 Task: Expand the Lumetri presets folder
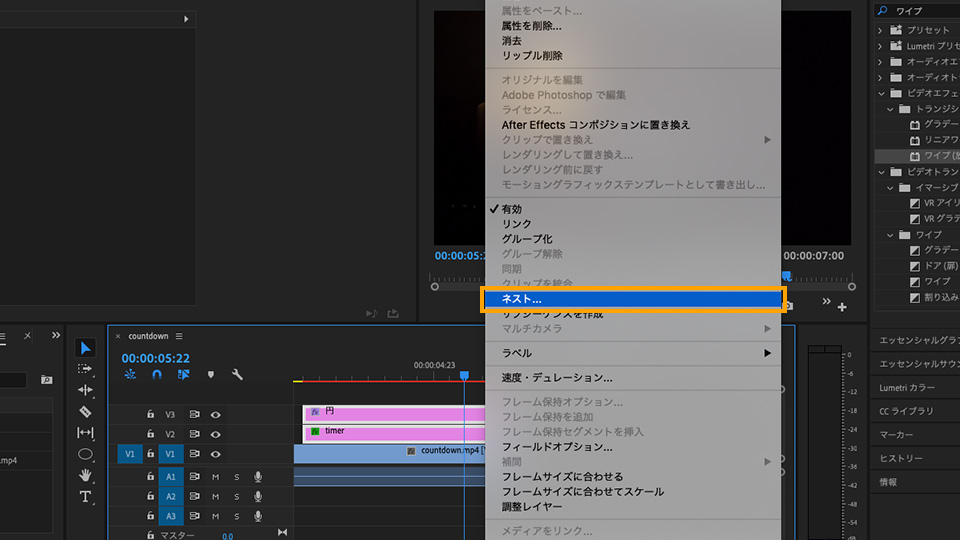(880, 46)
